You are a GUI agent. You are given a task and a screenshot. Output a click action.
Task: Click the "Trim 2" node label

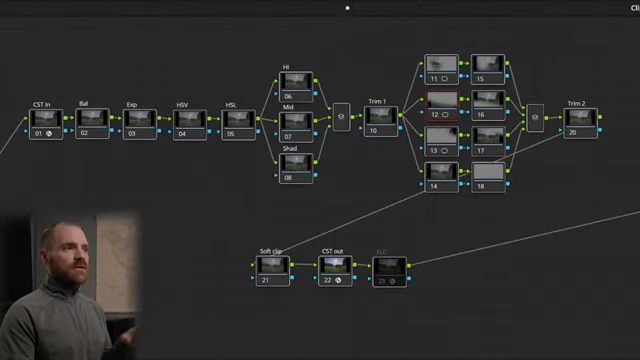point(576,103)
